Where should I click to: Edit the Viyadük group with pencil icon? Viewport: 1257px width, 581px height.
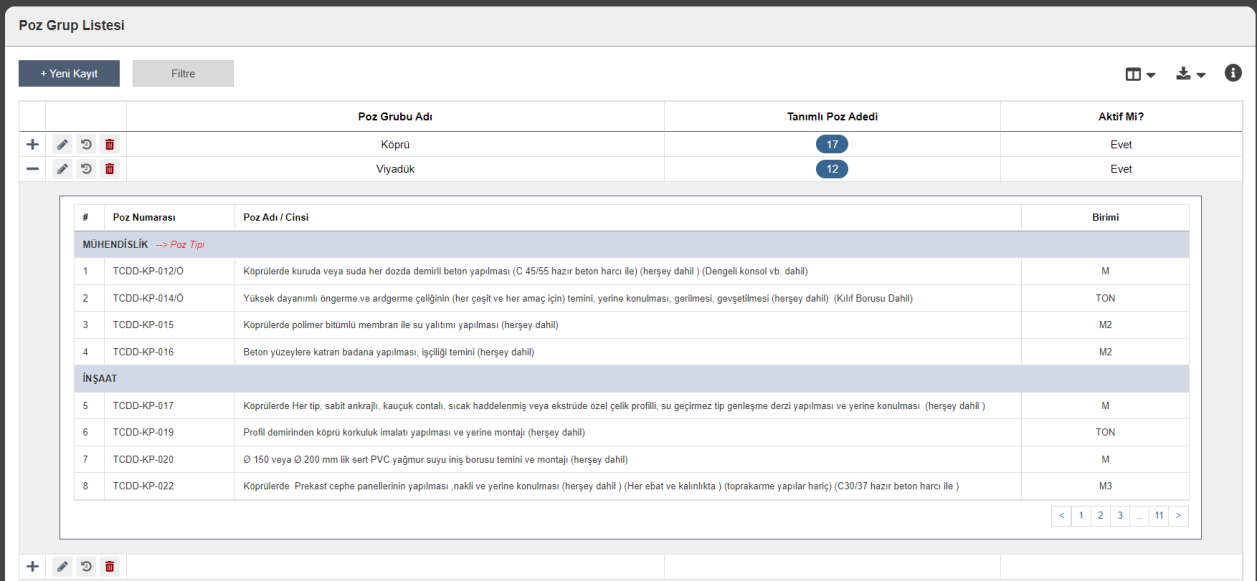coord(62,169)
